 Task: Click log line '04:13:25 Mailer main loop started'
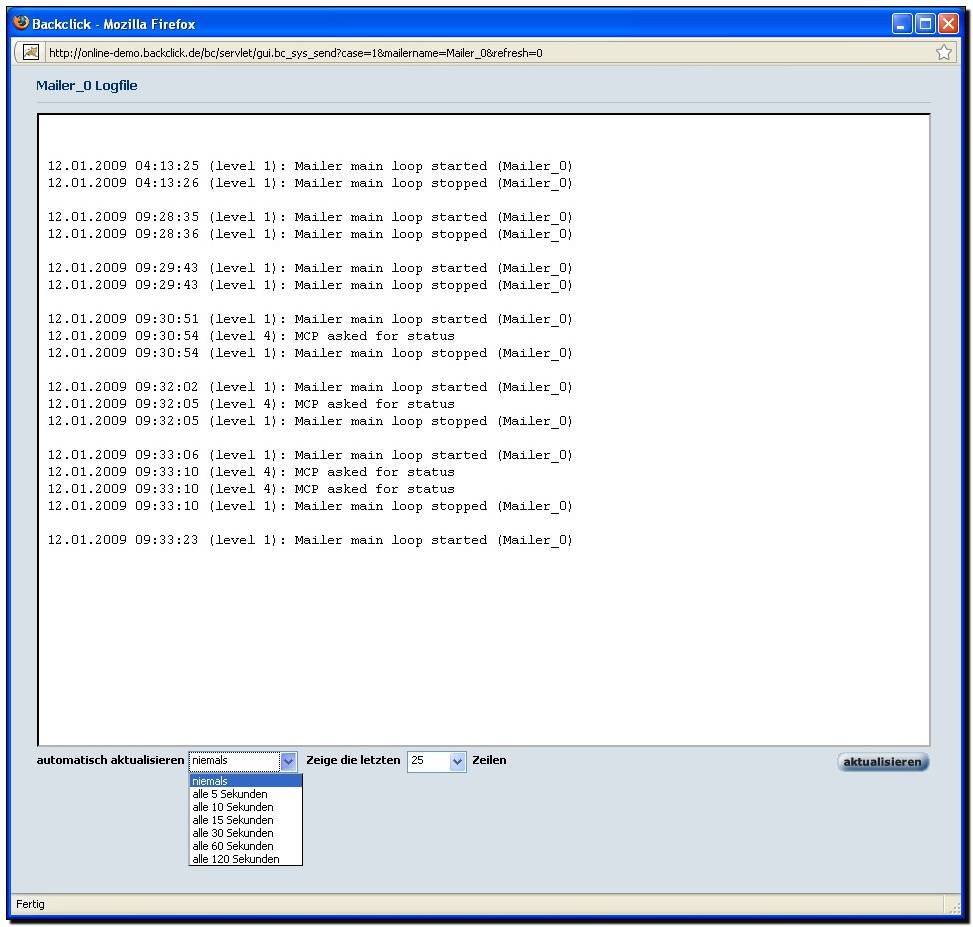[x=310, y=166]
